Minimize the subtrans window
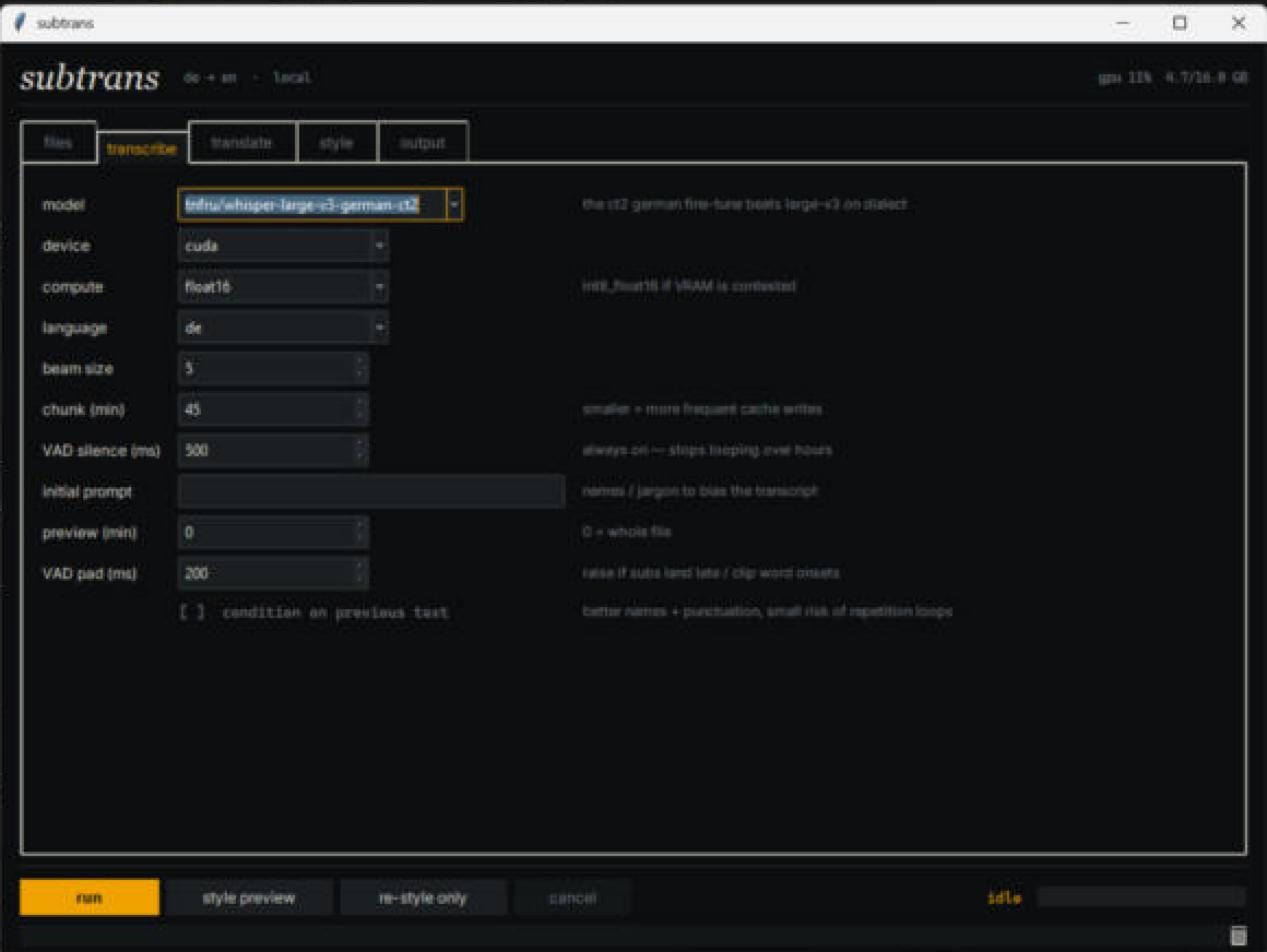Viewport: 1267px width, 952px height. pos(1123,23)
